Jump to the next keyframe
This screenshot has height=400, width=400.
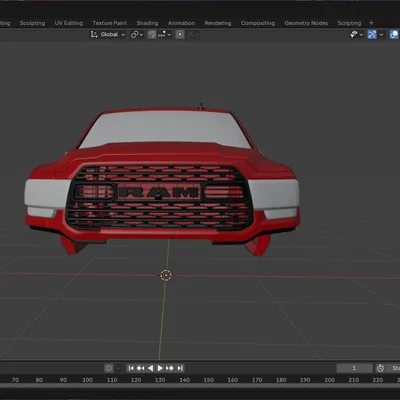pos(170,368)
